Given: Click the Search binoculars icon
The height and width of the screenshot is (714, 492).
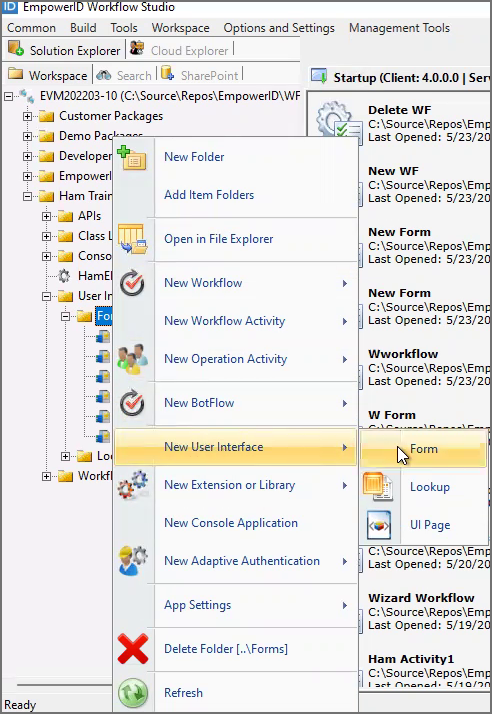Looking at the screenshot, I should 103,75.
